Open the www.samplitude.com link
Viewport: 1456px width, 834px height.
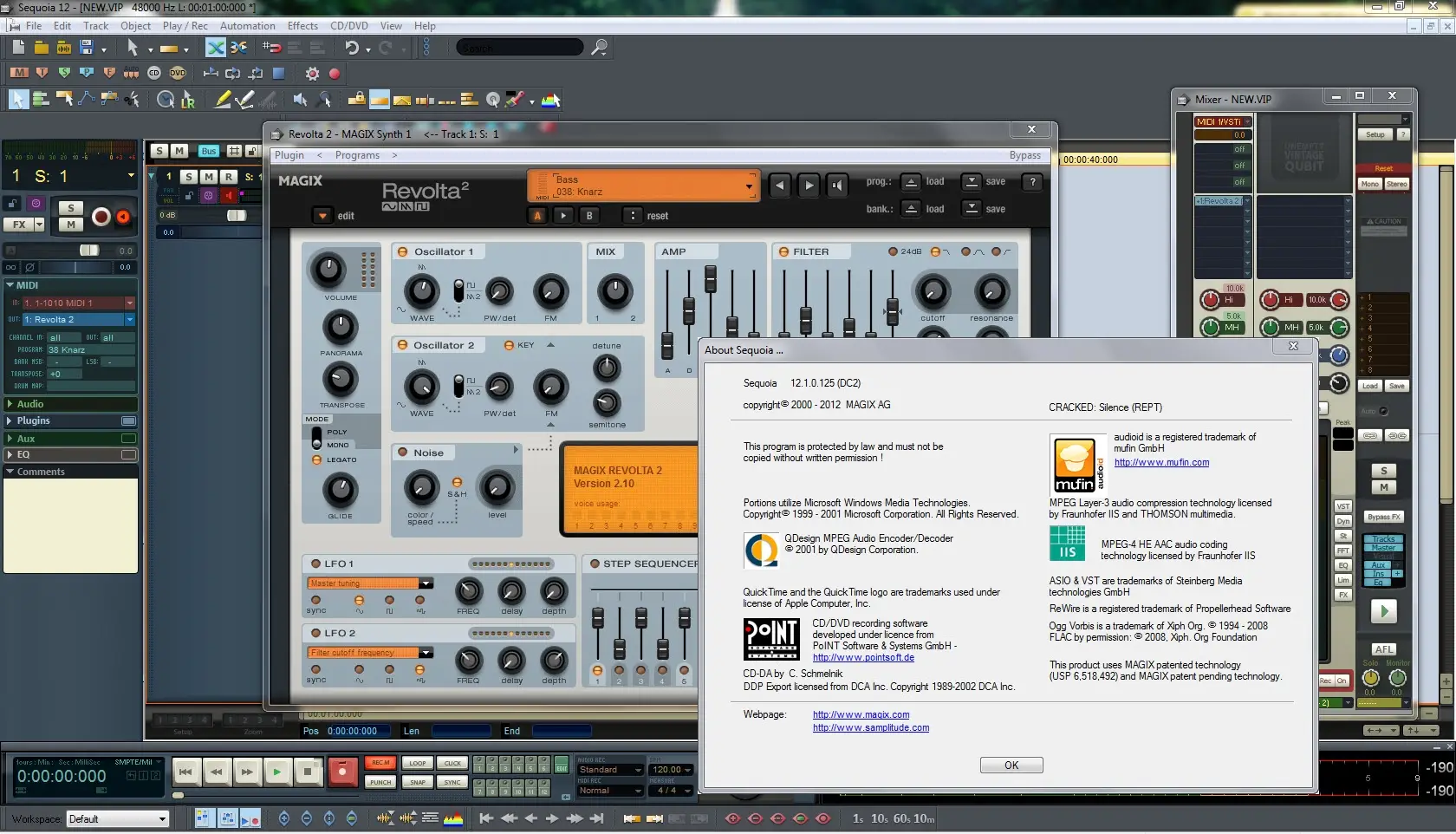tap(871, 728)
